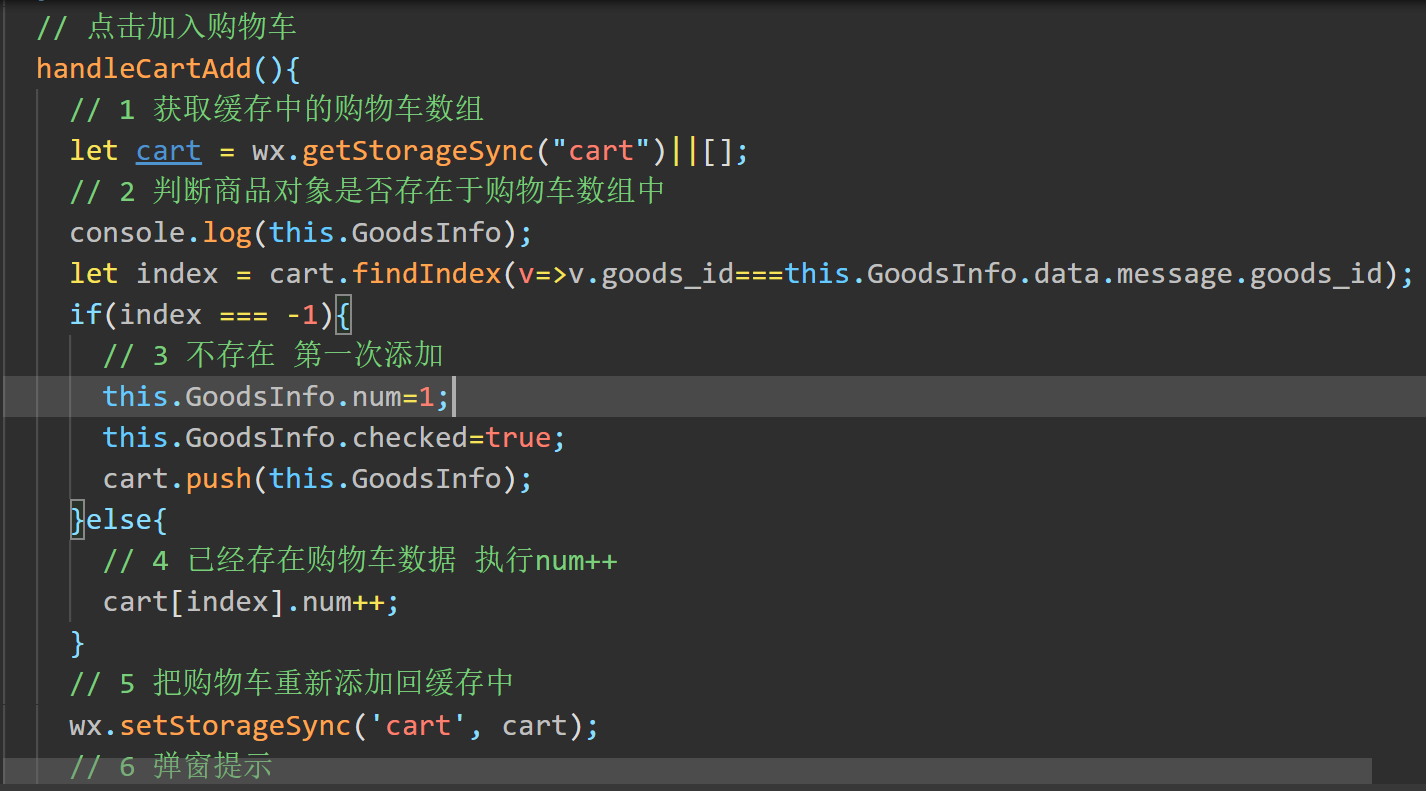The image size is (1426, 791).
Task: Click the horizontal scrollbar at the bottom
Action: pyautogui.click(x=687, y=770)
